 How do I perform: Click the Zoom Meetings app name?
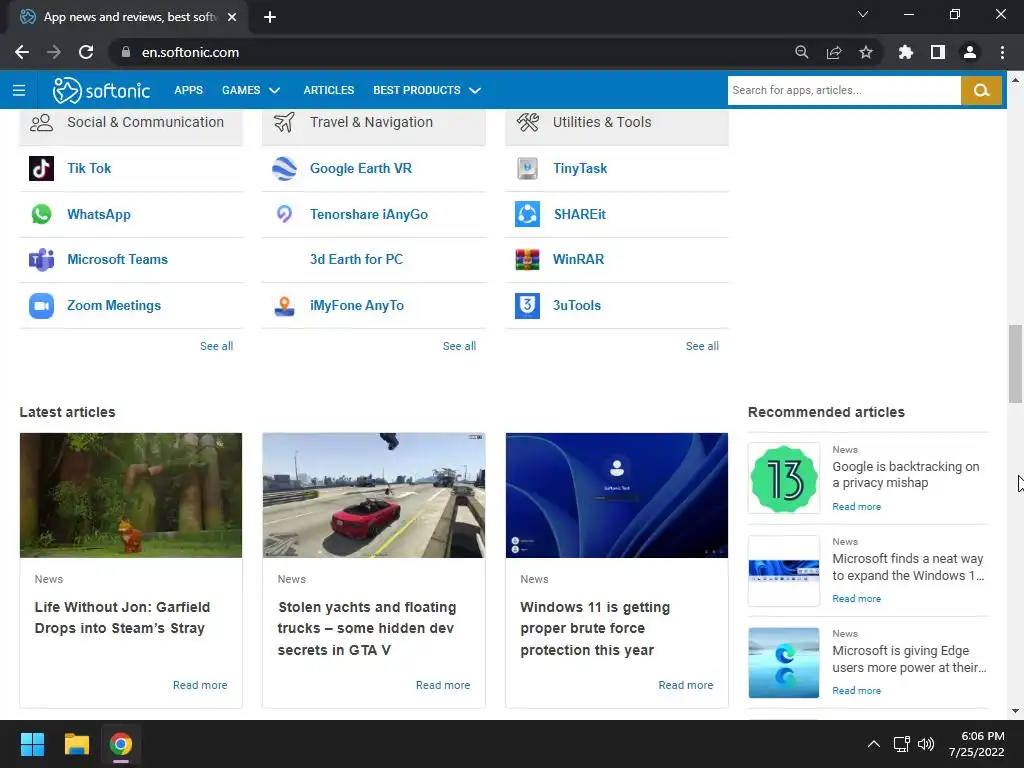[114, 306]
